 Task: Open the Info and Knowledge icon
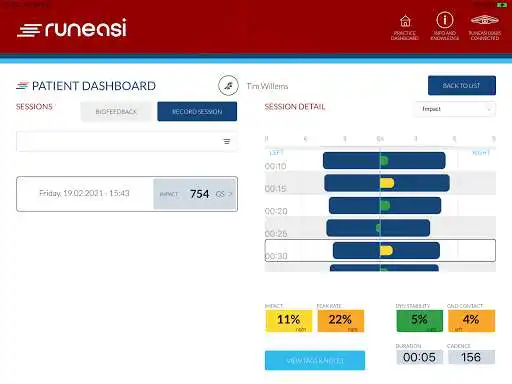[x=445, y=26]
